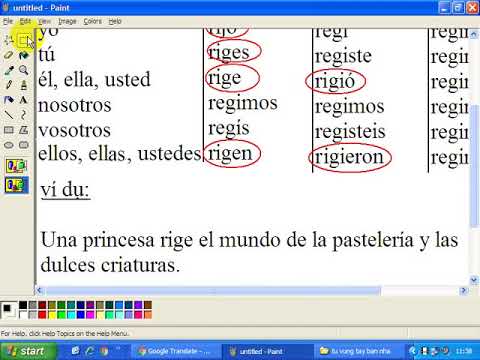Click the vertical scrollbar down arrow
The image size is (480, 360).
click(473, 280)
